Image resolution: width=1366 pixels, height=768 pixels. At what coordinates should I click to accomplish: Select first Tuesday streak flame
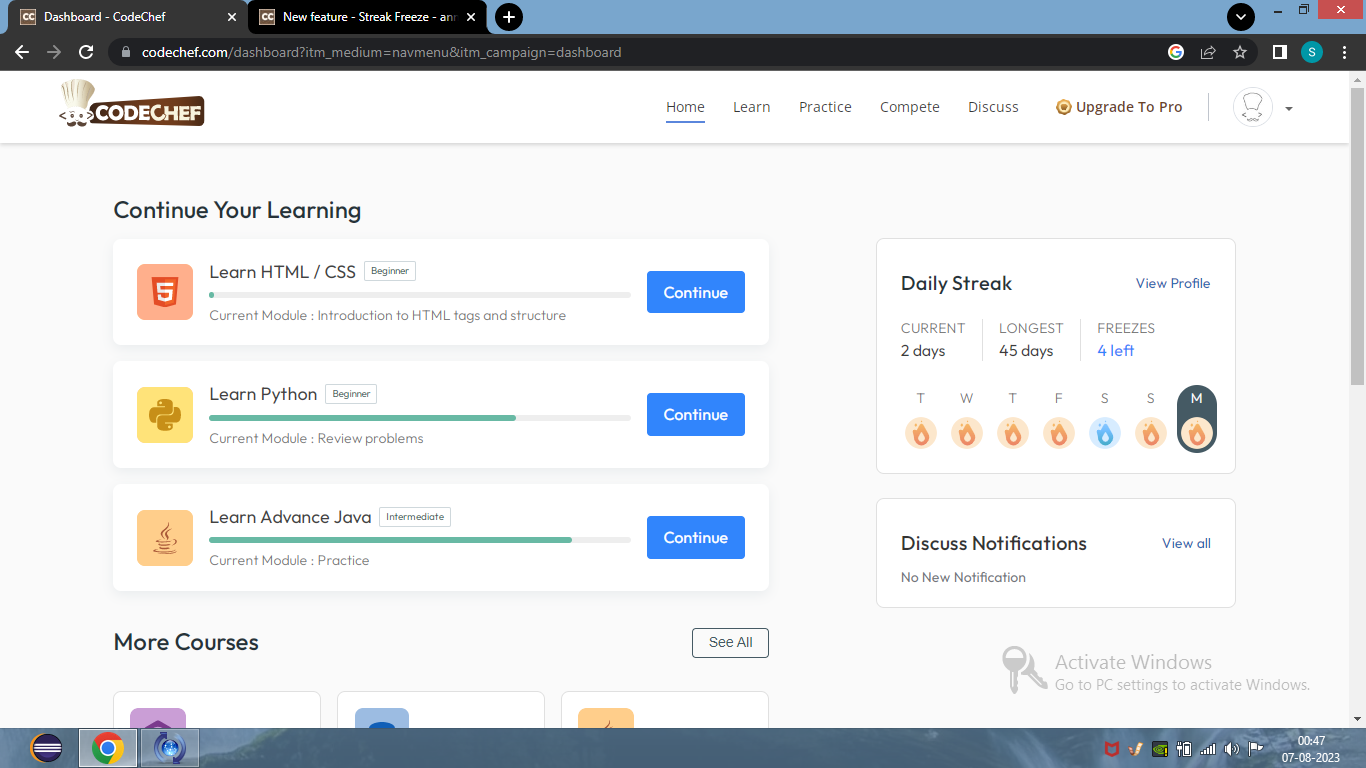(x=921, y=433)
